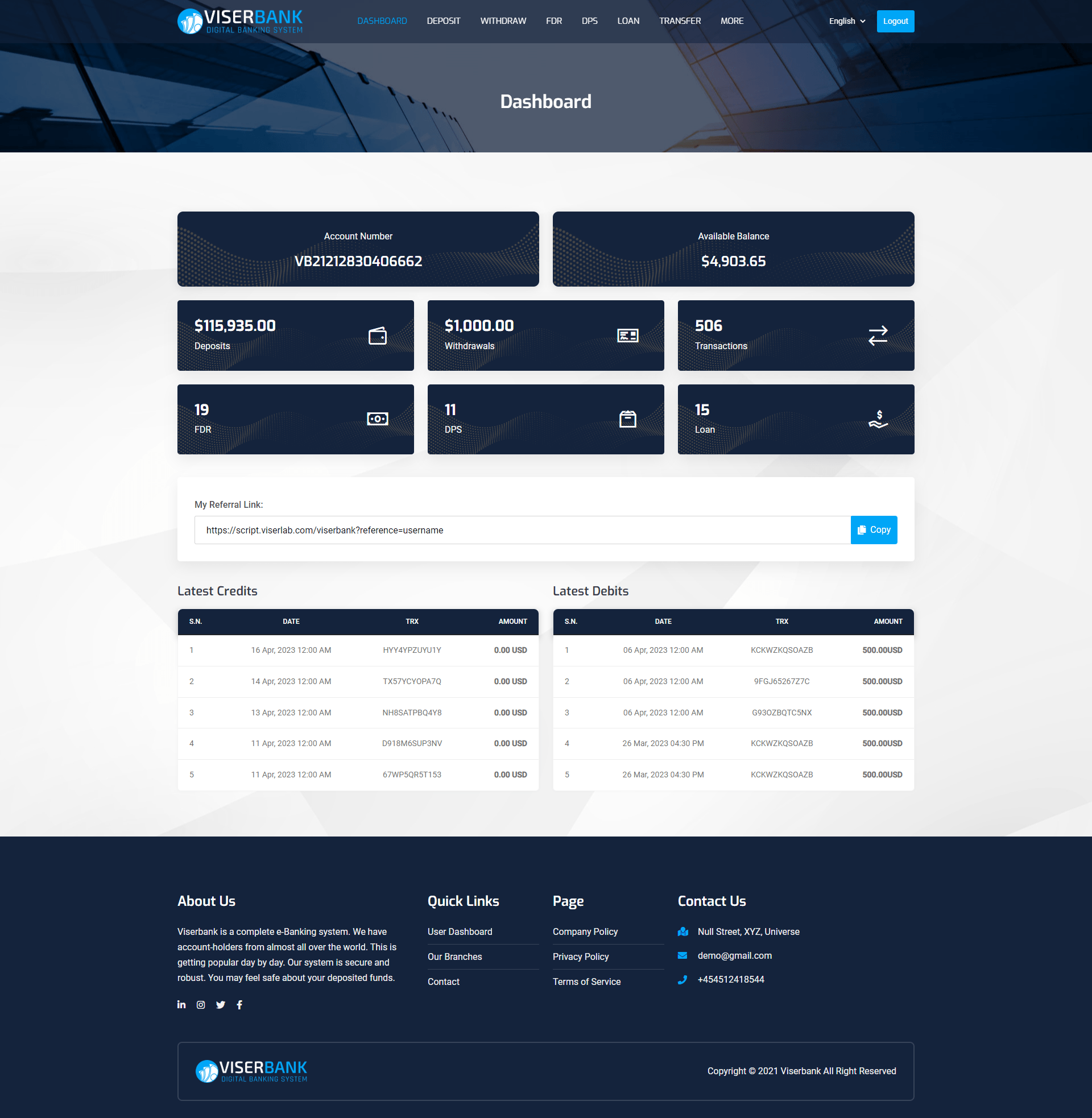
Task: Click the Copy referral link button
Action: click(x=874, y=529)
